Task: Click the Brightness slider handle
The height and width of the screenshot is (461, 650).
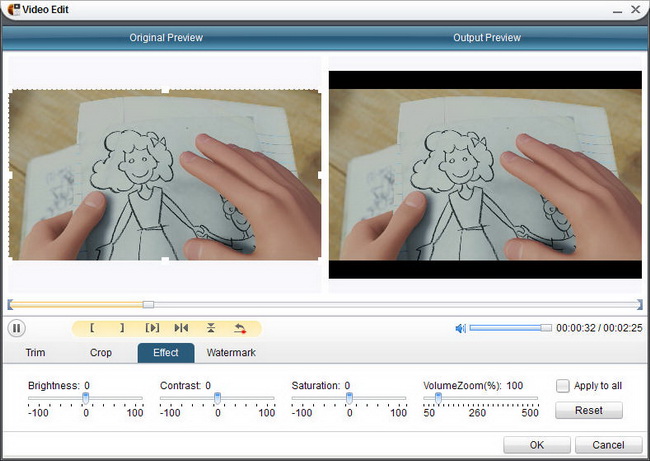Action: tap(85, 398)
